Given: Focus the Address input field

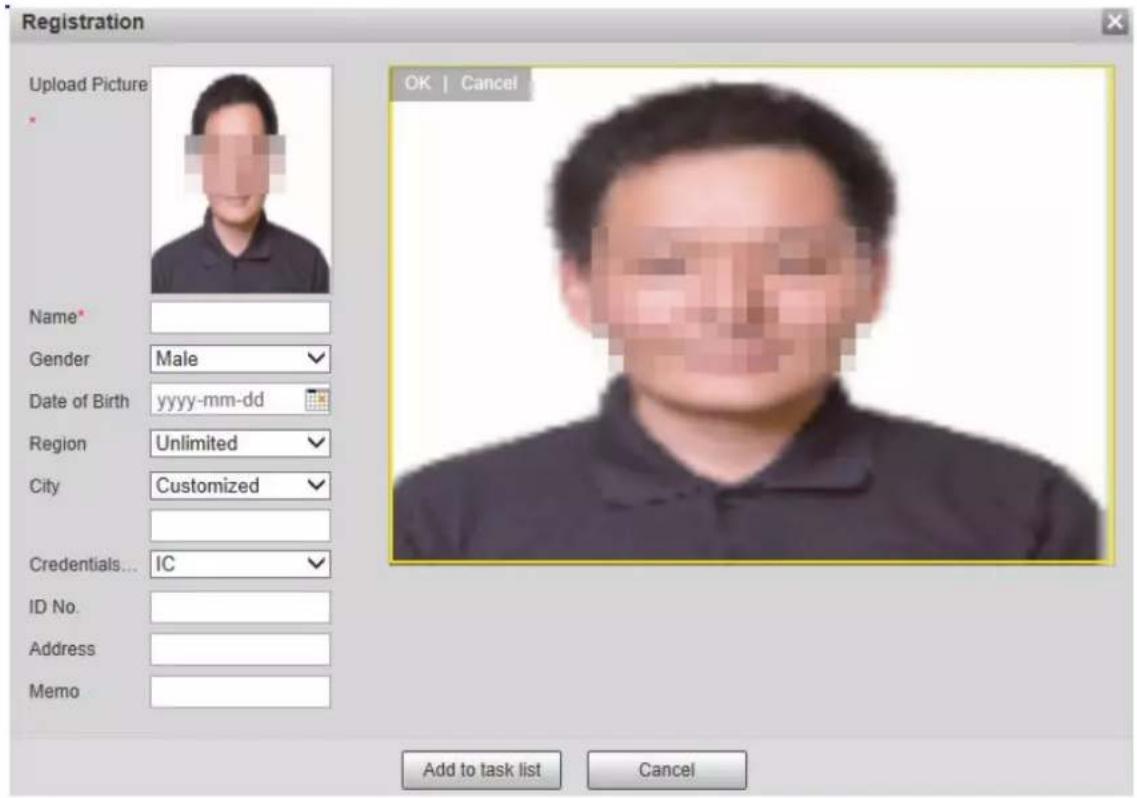Looking at the screenshot, I should 240,649.
